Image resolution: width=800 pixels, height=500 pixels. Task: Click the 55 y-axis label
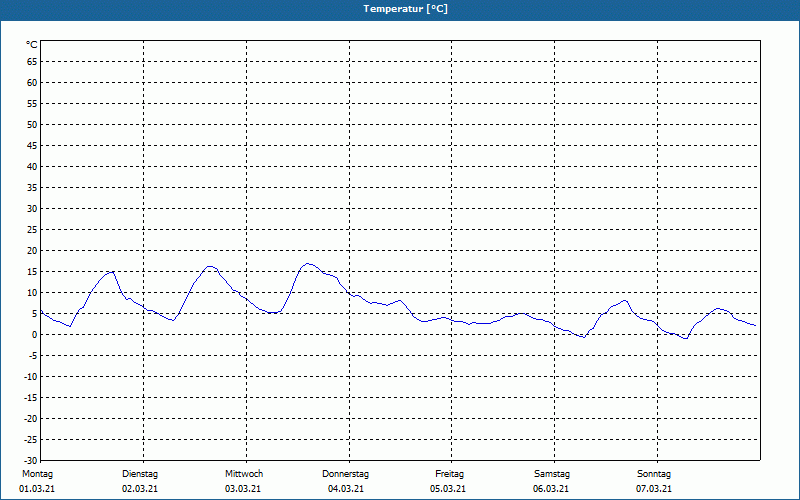[32, 104]
